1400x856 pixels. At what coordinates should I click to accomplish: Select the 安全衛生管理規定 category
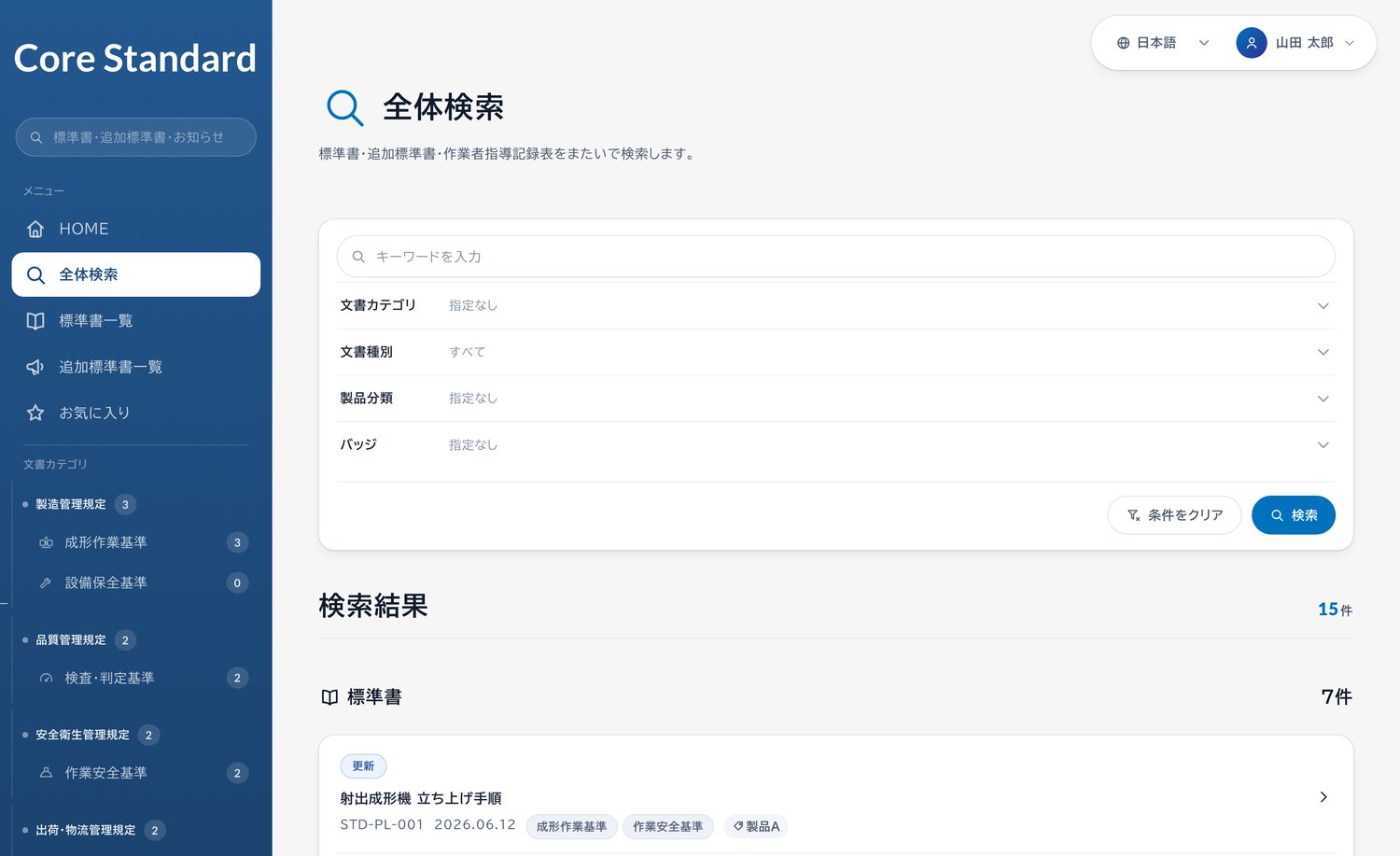coord(82,735)
